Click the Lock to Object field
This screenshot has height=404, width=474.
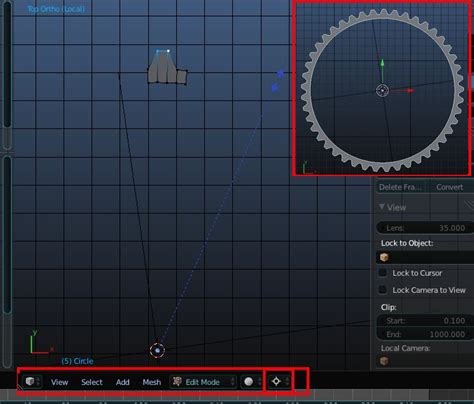425,257
